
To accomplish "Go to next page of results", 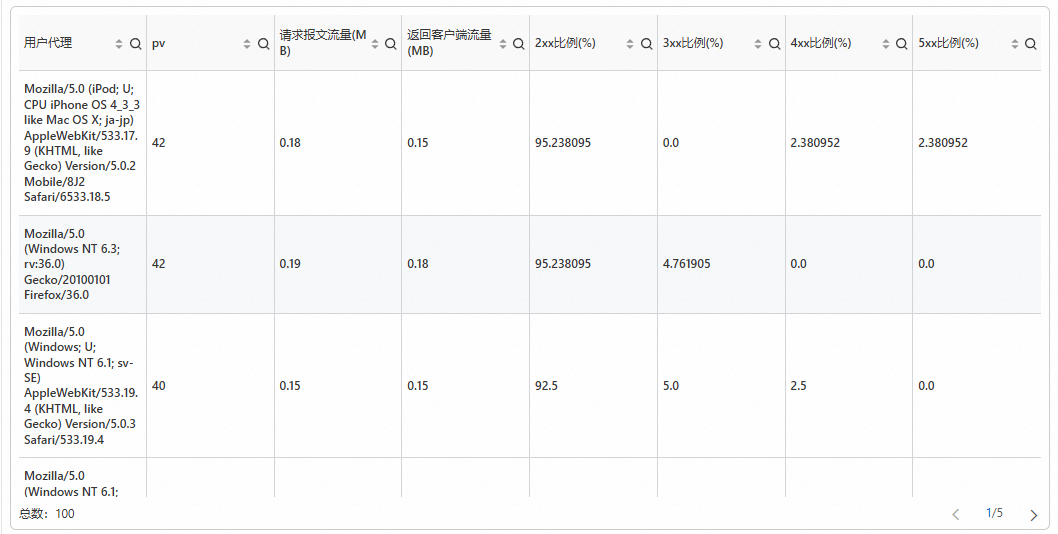I will point(1034,515).
